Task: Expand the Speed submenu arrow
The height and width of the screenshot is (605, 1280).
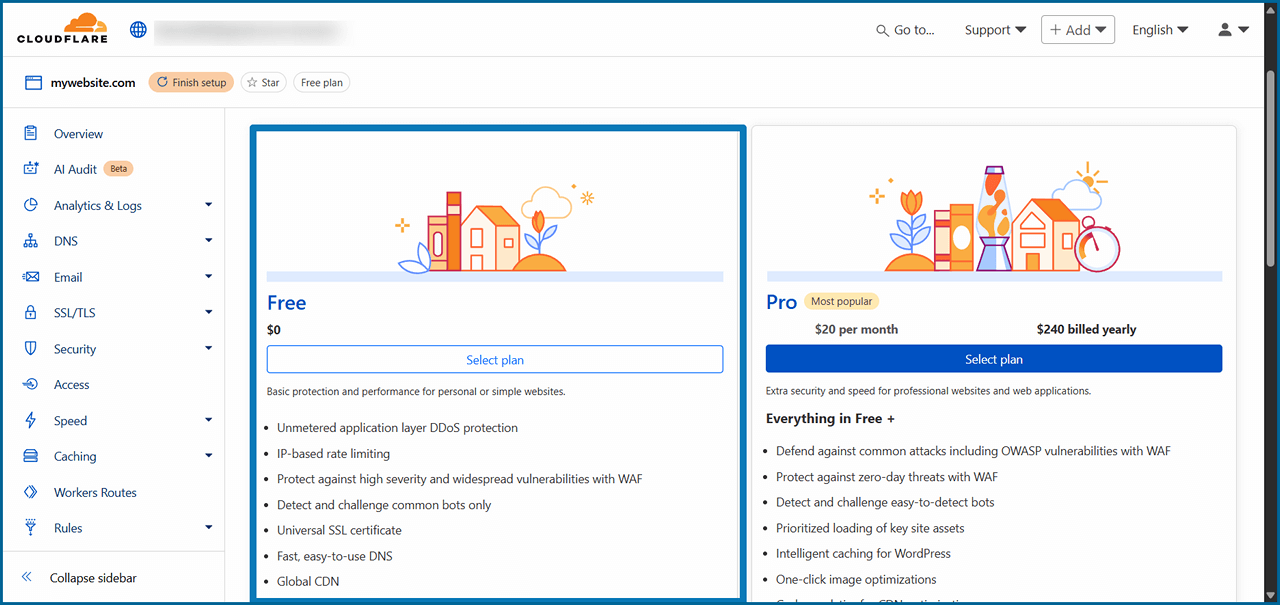Action: (208, 421)
